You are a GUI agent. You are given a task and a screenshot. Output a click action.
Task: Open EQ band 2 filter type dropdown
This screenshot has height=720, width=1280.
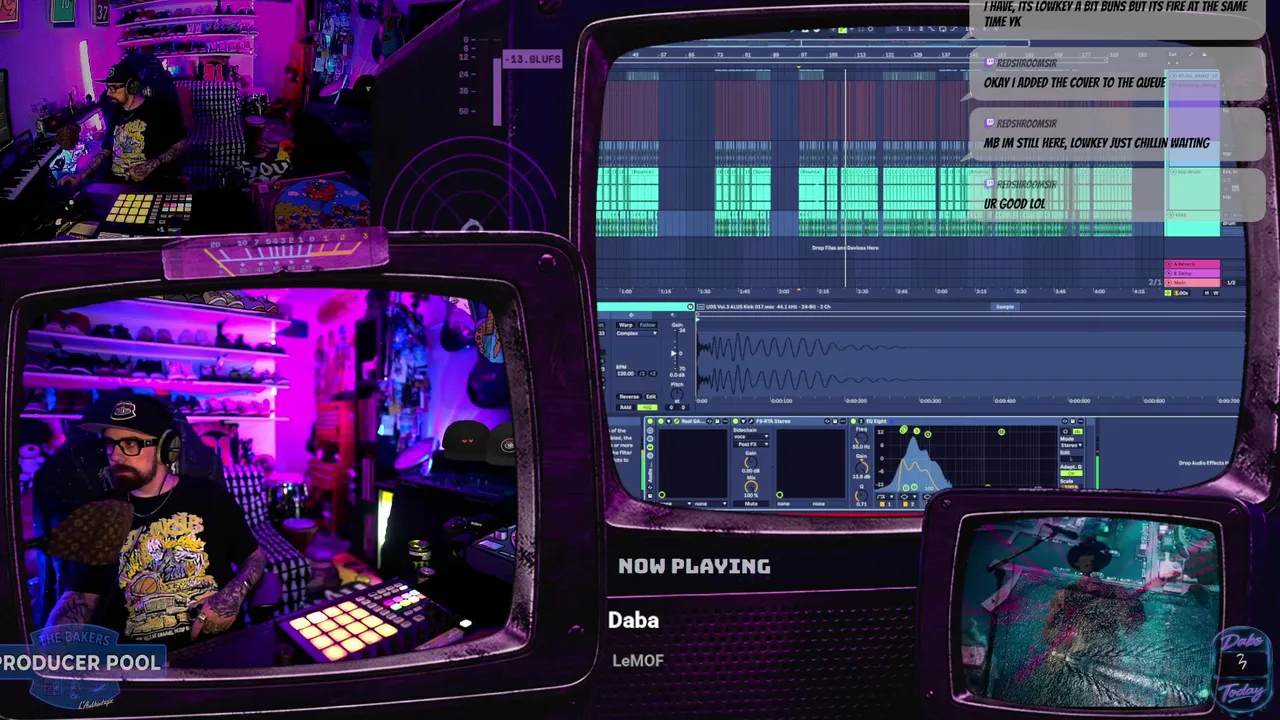(x=908, y=496)
